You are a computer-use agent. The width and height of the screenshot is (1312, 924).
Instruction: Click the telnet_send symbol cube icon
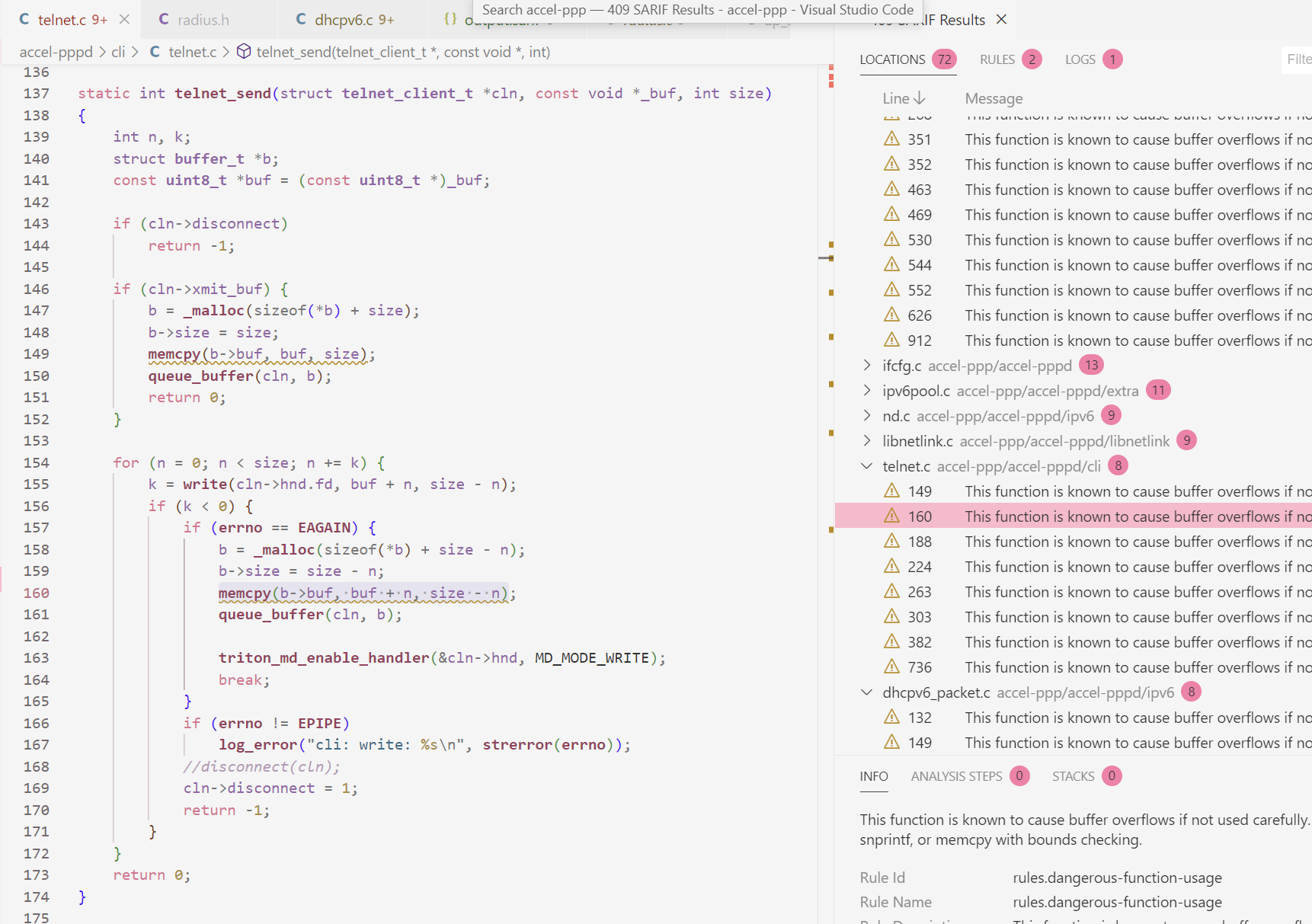tap(244, 51)
